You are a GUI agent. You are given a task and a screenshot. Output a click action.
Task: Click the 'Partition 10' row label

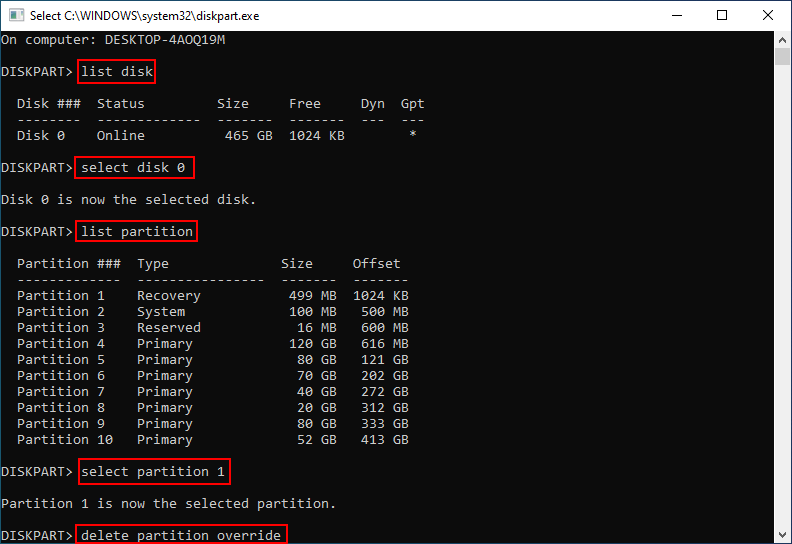65,440
